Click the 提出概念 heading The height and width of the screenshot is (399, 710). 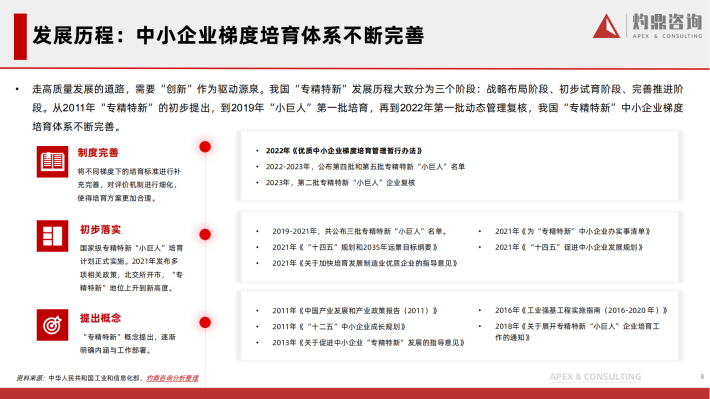tap(101, 318)
